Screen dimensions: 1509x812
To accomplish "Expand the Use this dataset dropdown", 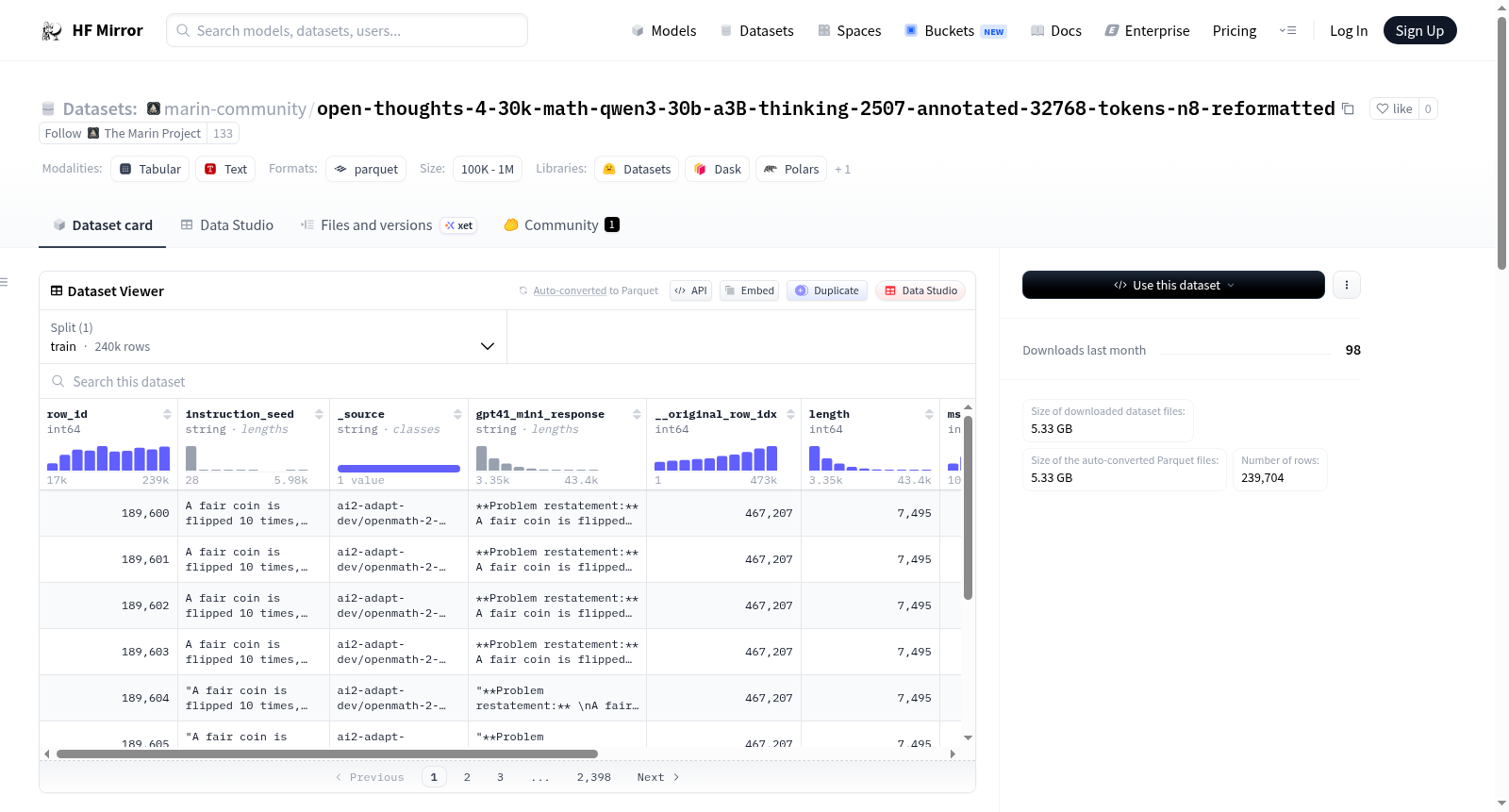I will [1173, 285].
